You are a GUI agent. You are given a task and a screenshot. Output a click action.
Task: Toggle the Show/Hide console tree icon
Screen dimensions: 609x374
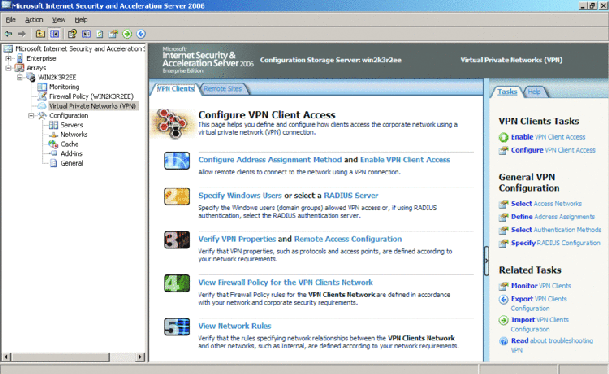[55, 34]
